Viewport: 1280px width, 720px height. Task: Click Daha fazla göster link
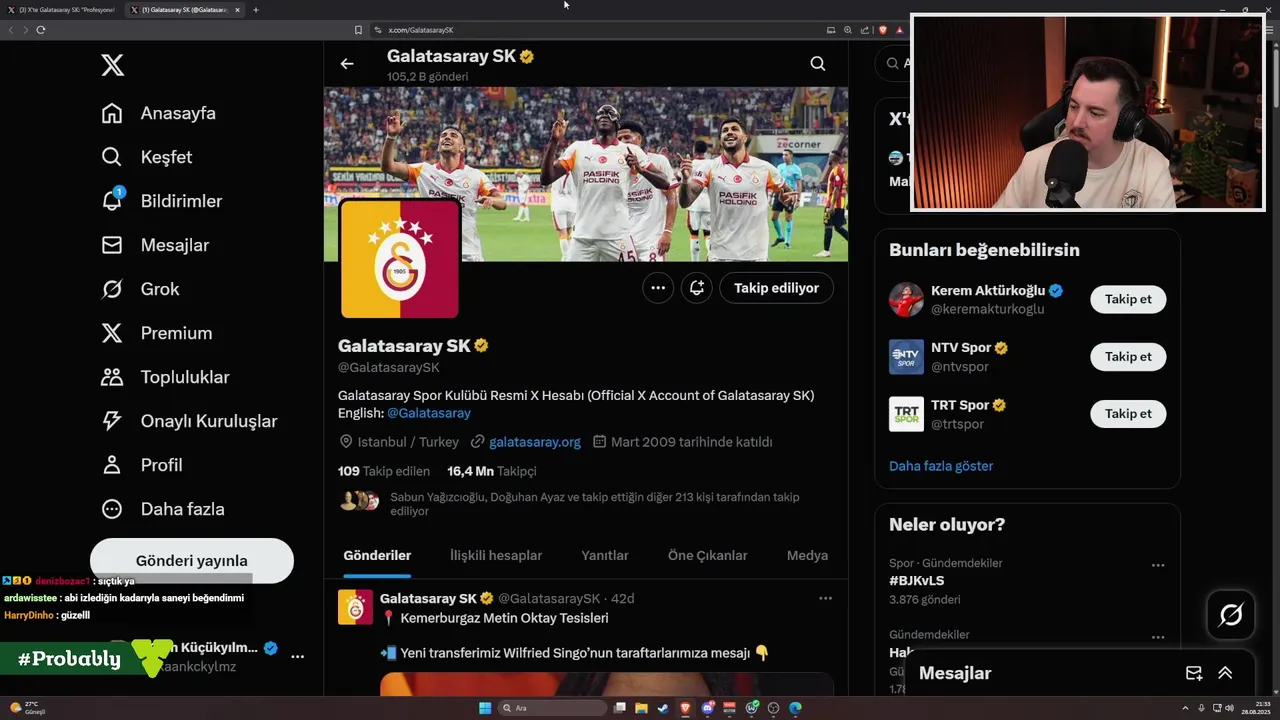coord(941,466)
